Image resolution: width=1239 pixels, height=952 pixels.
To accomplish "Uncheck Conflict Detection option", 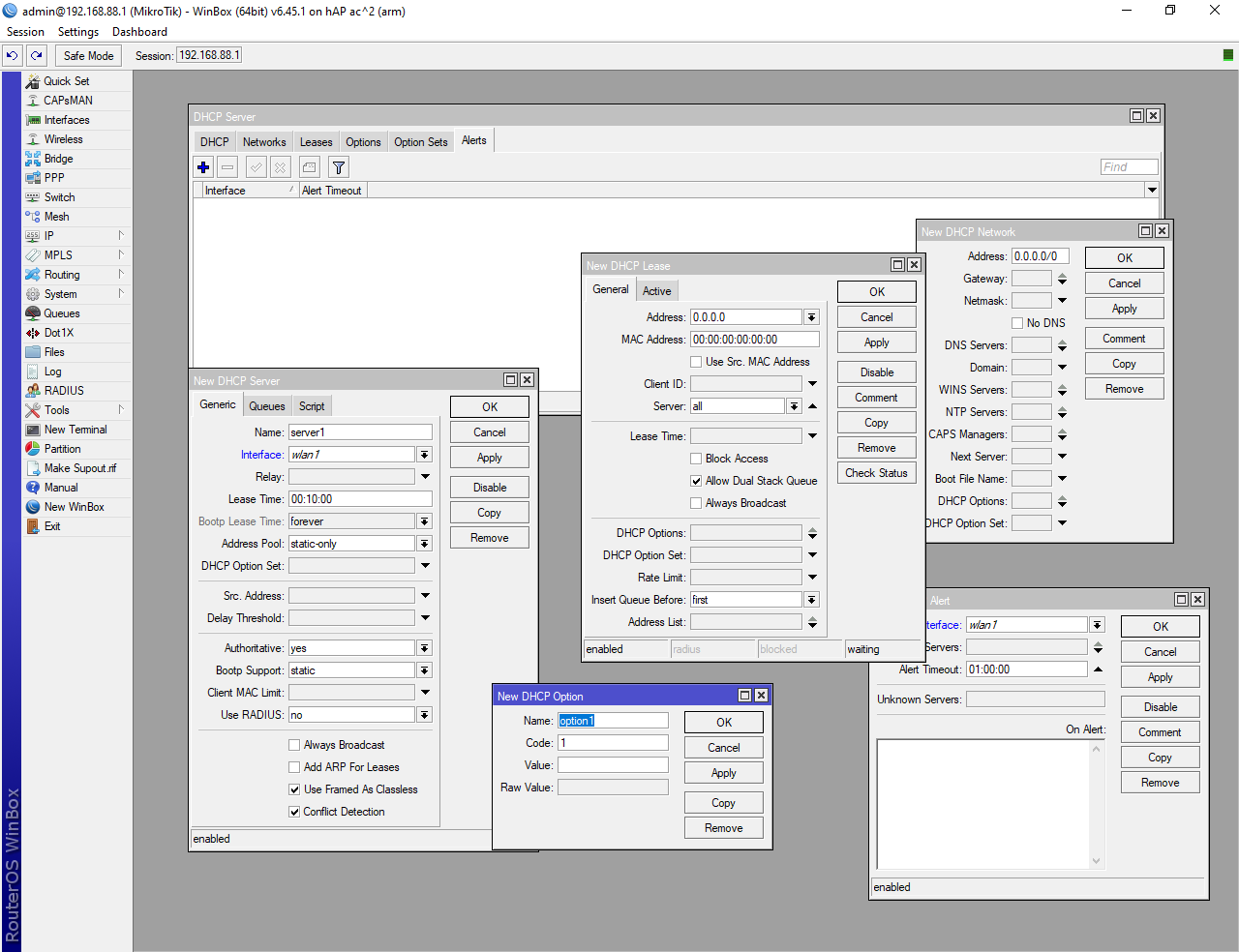I will point(294,812).
